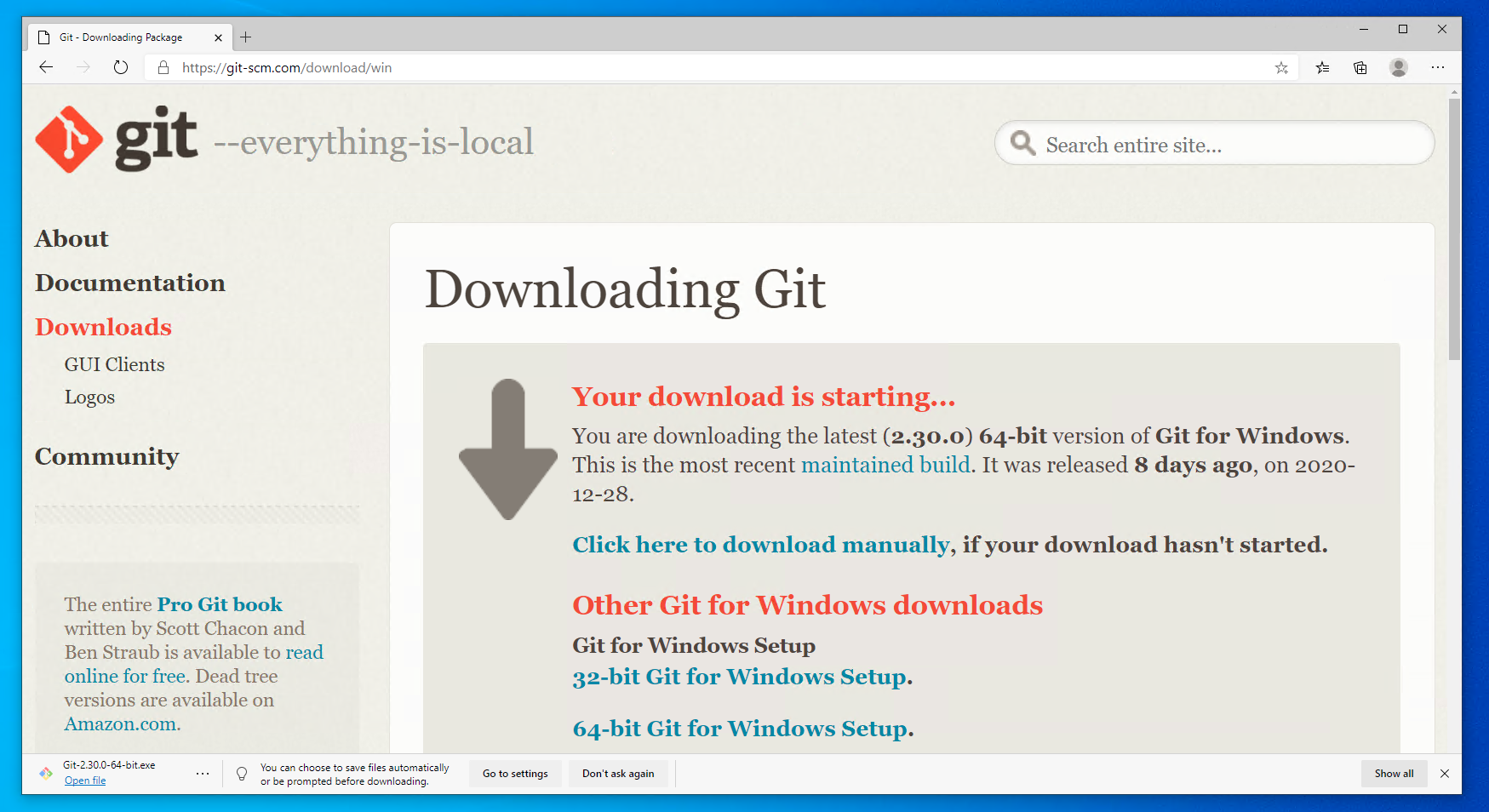
Task: Reload the page with refresh icon
Action: tap(121, 67)
